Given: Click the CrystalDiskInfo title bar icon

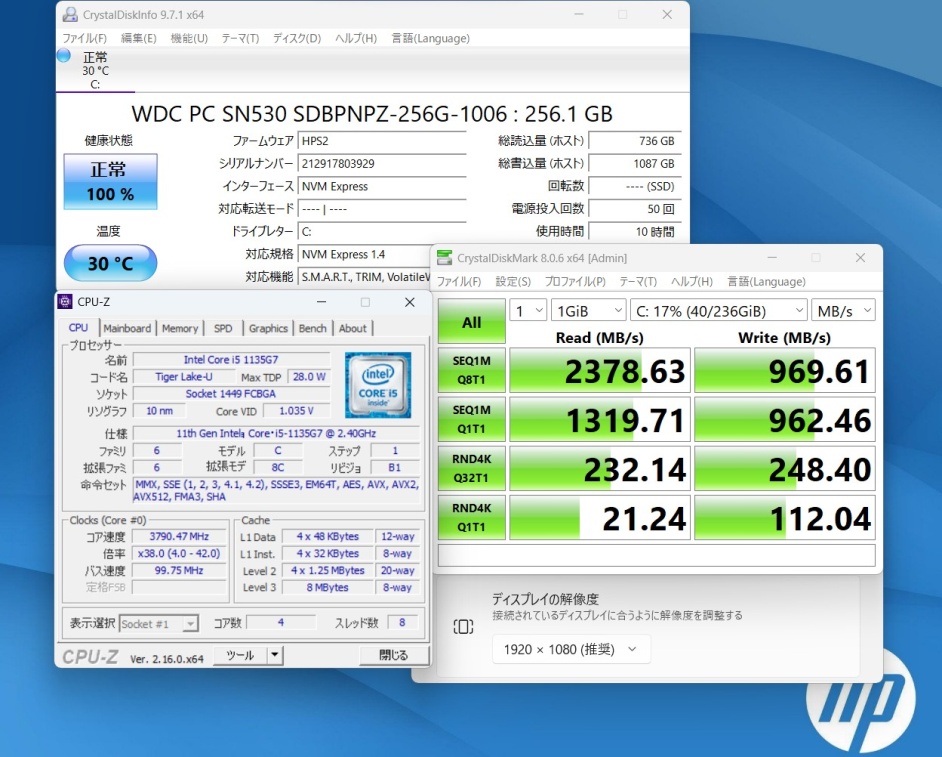Looking at the screenshot, I should coord(70,14).
